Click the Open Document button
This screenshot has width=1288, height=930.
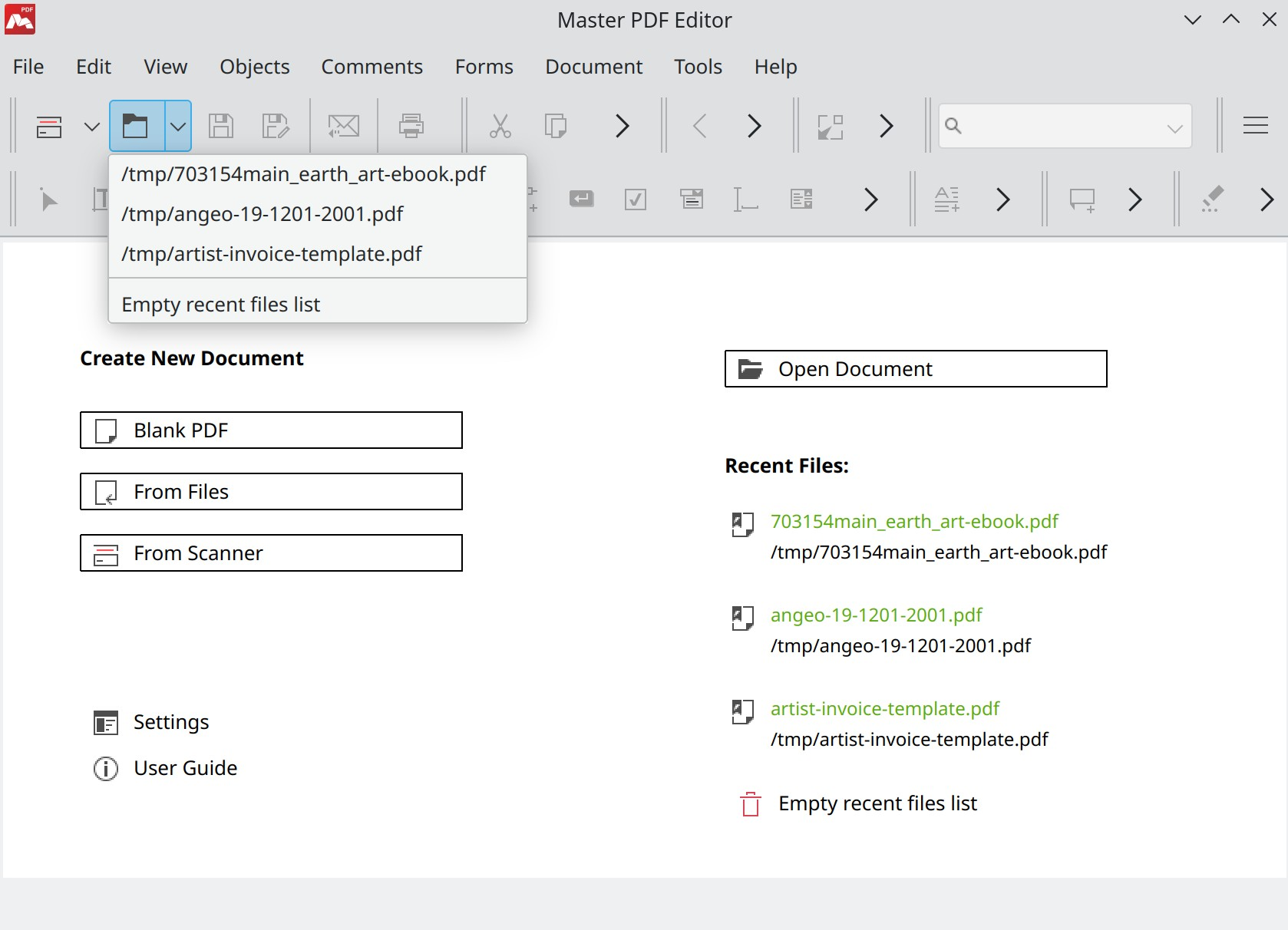[x=916, y=369]
